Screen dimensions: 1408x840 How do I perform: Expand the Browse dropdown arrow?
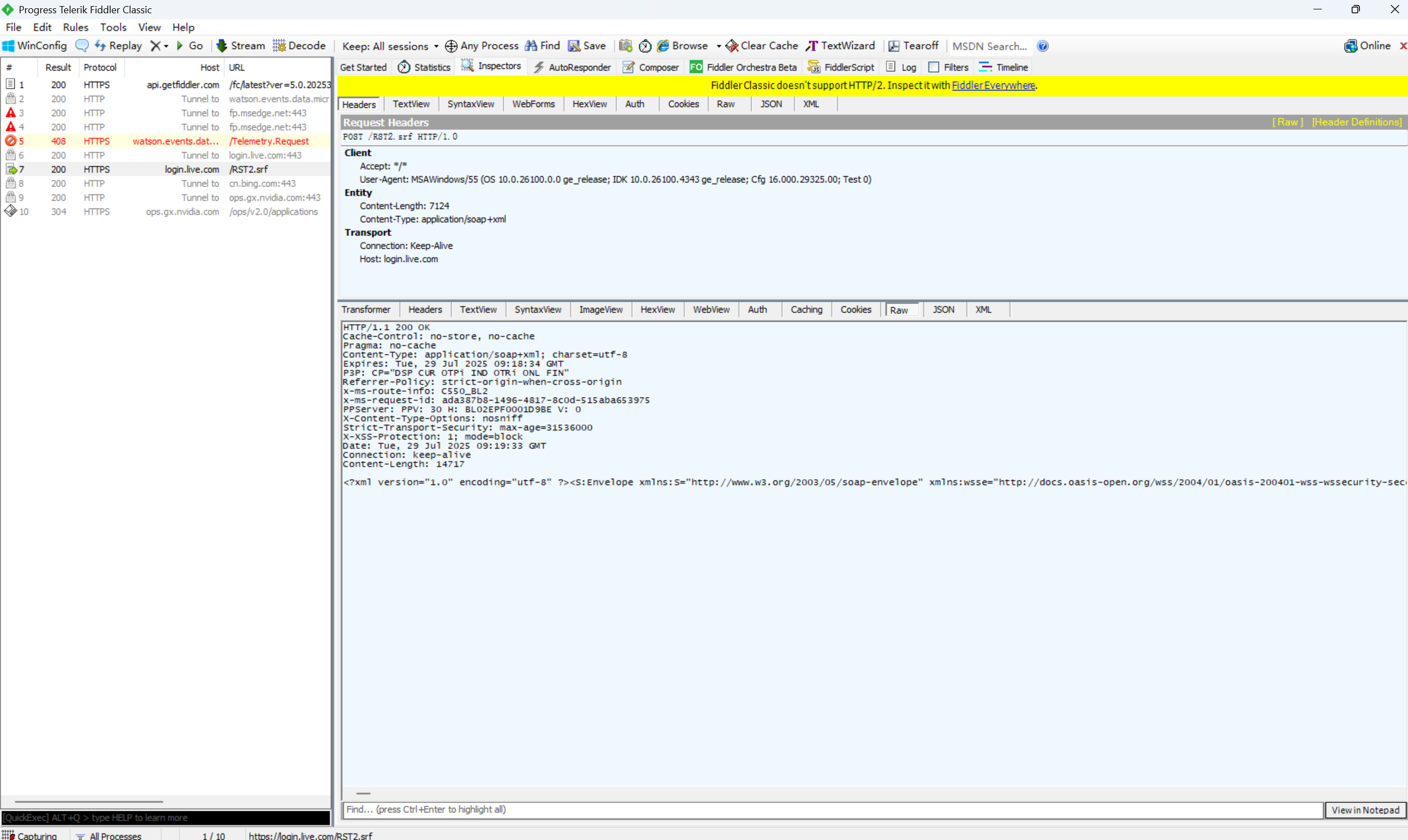(x=718, y=46)
